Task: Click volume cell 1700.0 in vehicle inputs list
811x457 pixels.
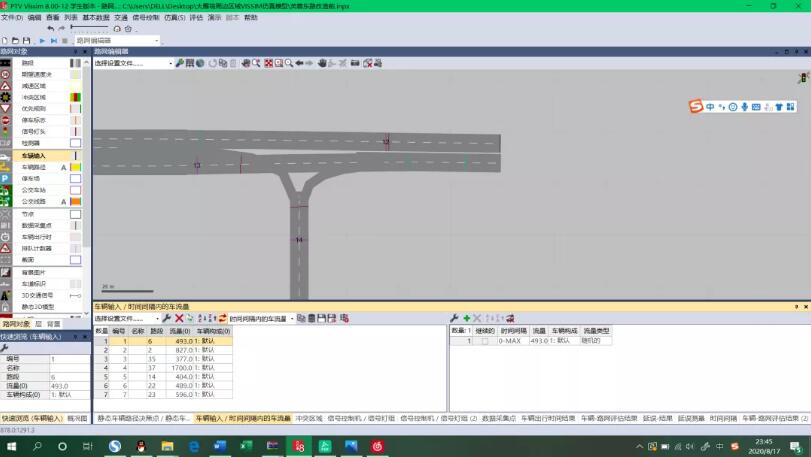Action: 179,368
